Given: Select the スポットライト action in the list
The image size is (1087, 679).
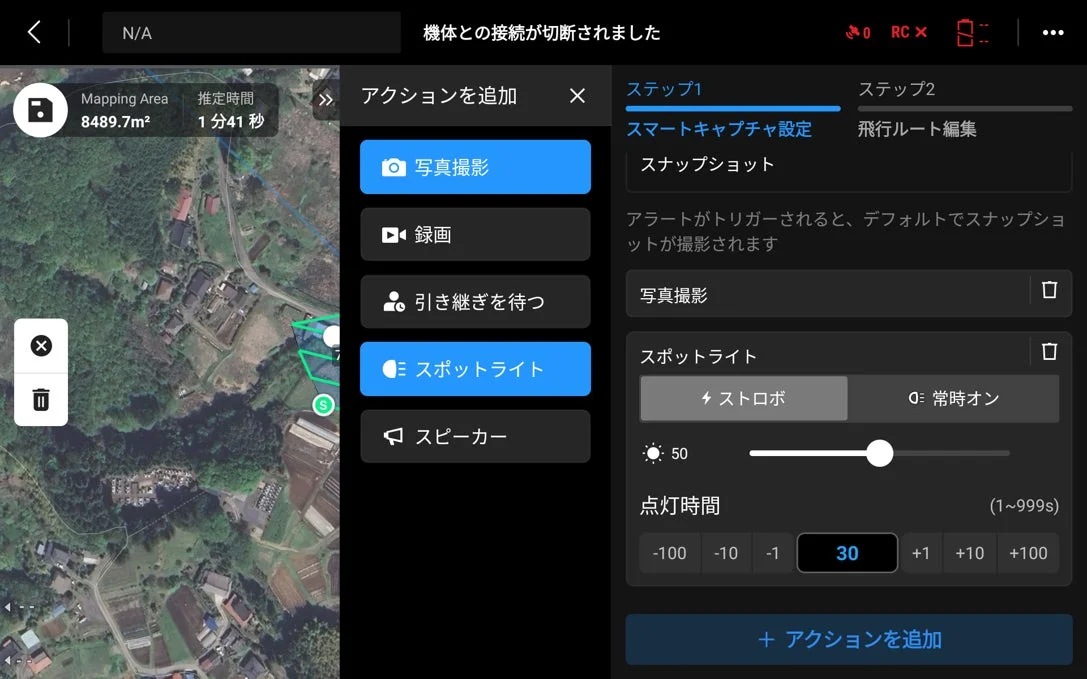Looking at the screenshot, I should 475,369.
